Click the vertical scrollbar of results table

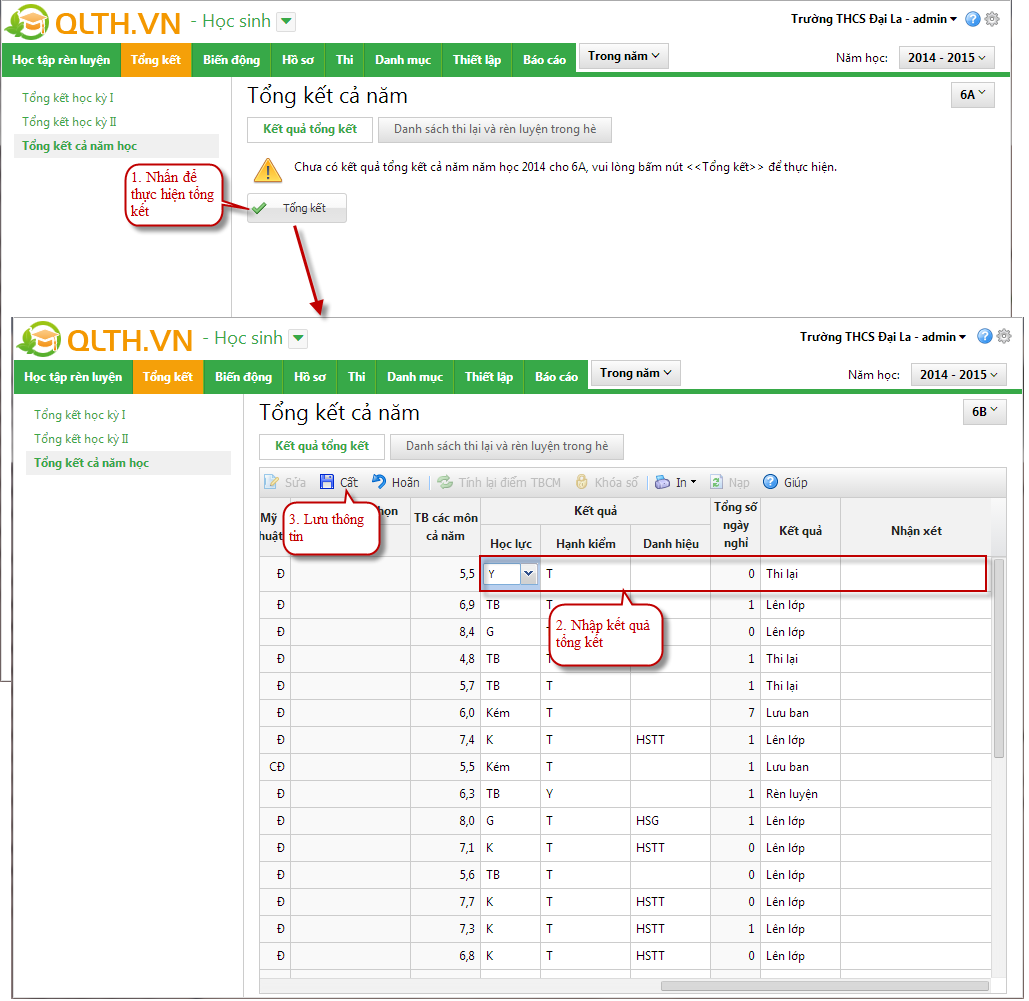998,658
